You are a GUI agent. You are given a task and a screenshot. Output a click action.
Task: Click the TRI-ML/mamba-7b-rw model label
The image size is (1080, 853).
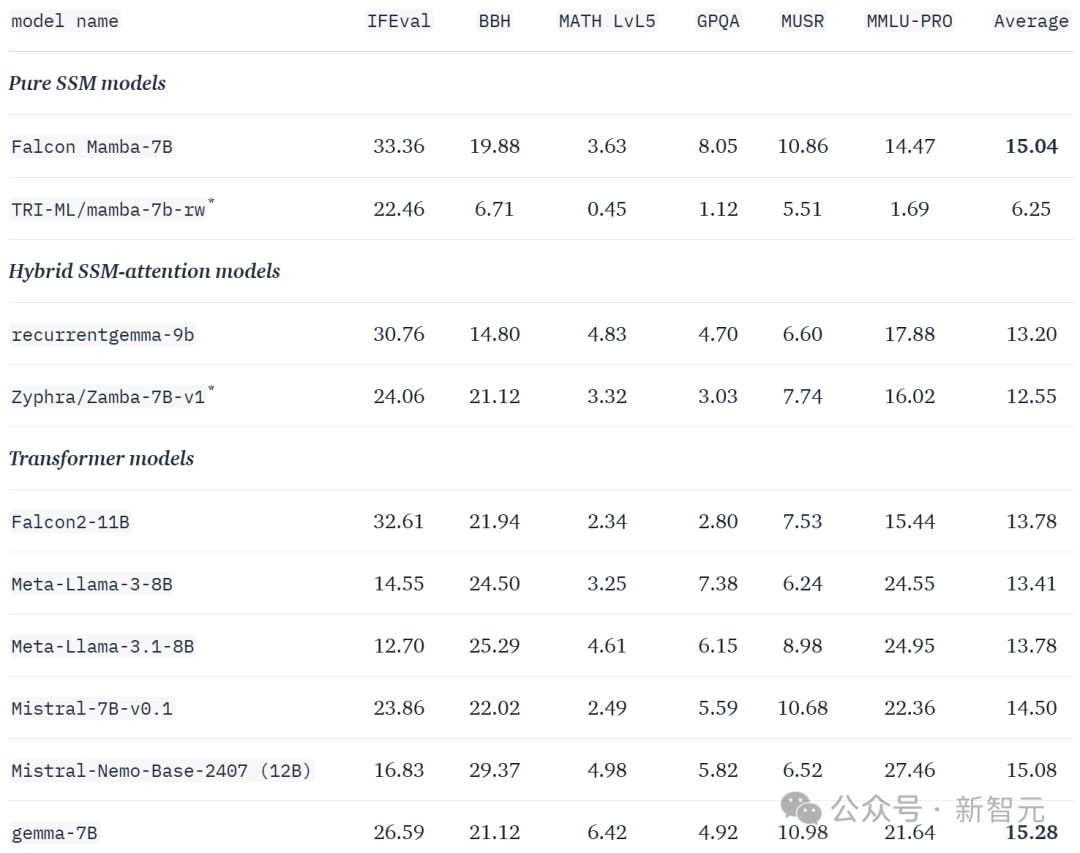[108, 209]
